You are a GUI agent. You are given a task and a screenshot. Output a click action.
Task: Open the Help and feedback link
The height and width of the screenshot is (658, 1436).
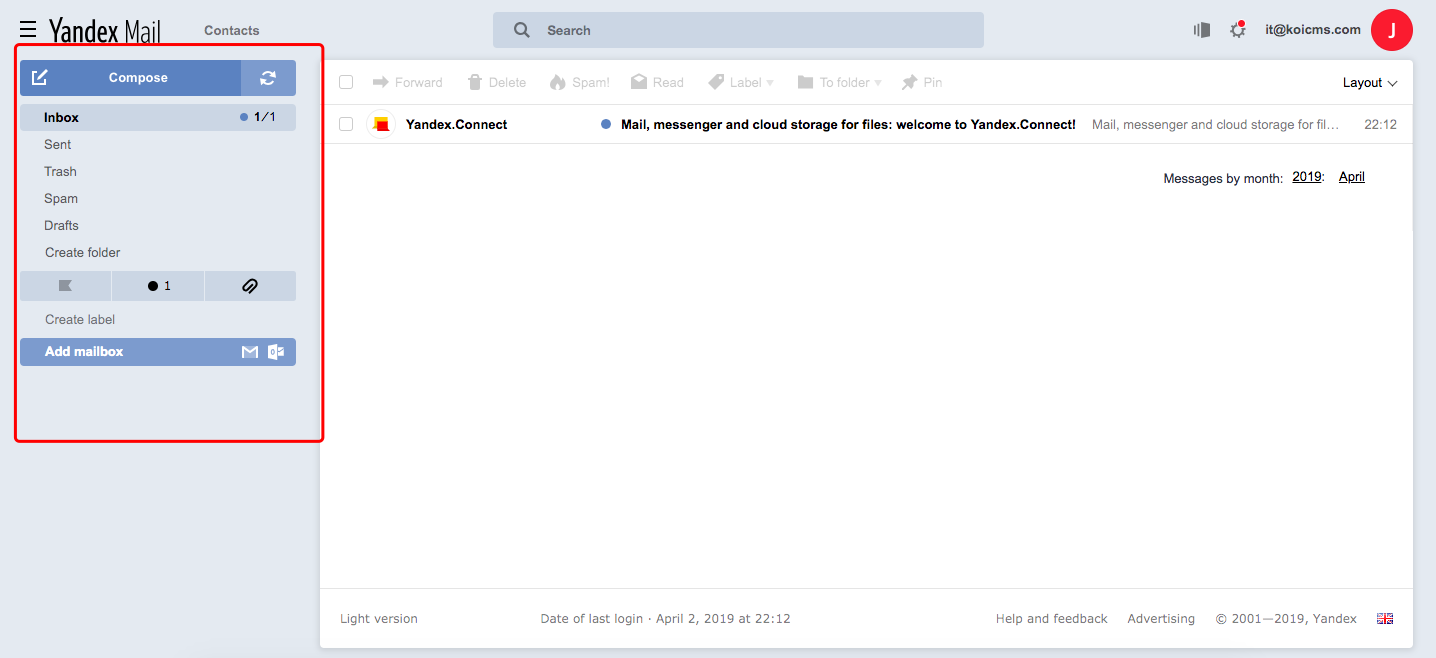1052,619
